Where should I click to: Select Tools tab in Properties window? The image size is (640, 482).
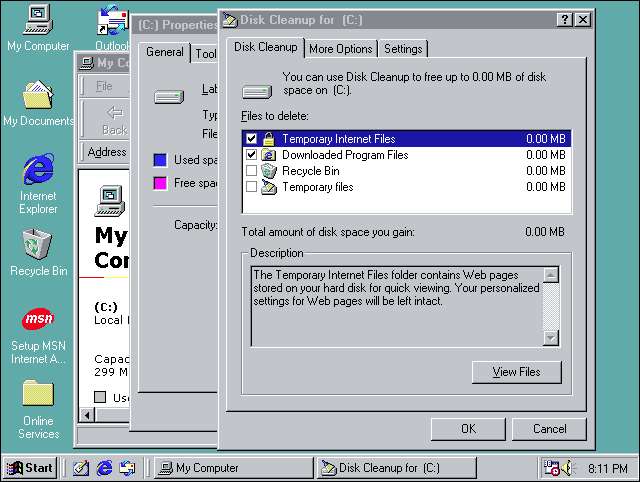205,54
